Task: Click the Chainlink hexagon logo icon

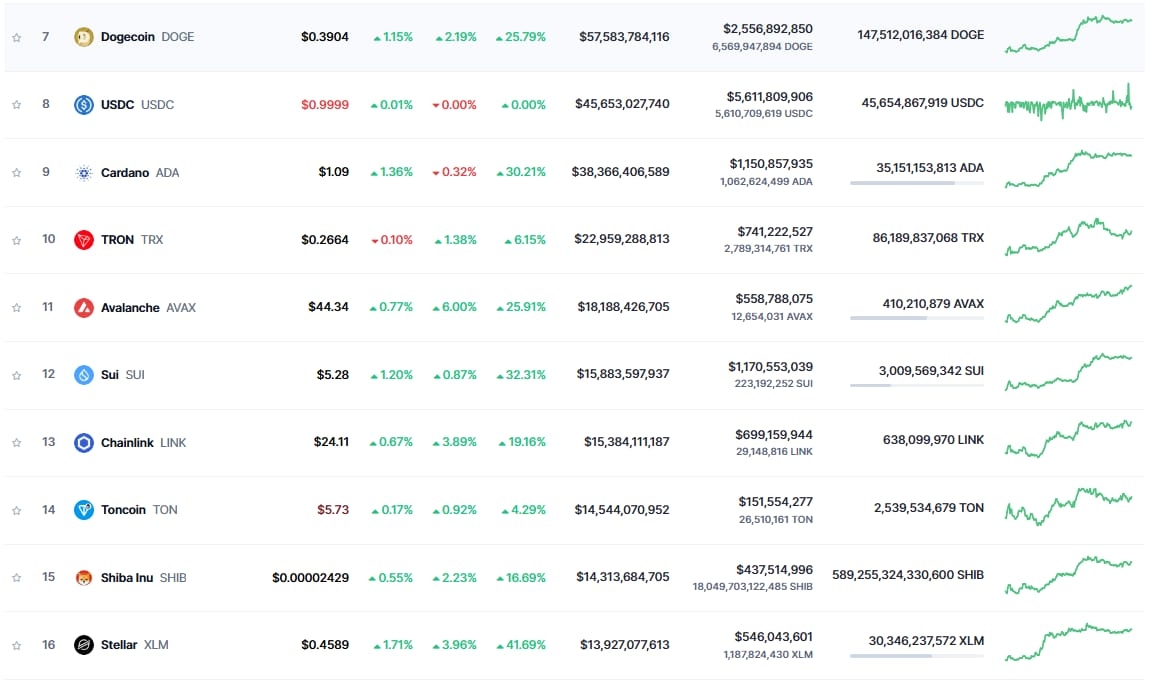Action: [84, 443]
